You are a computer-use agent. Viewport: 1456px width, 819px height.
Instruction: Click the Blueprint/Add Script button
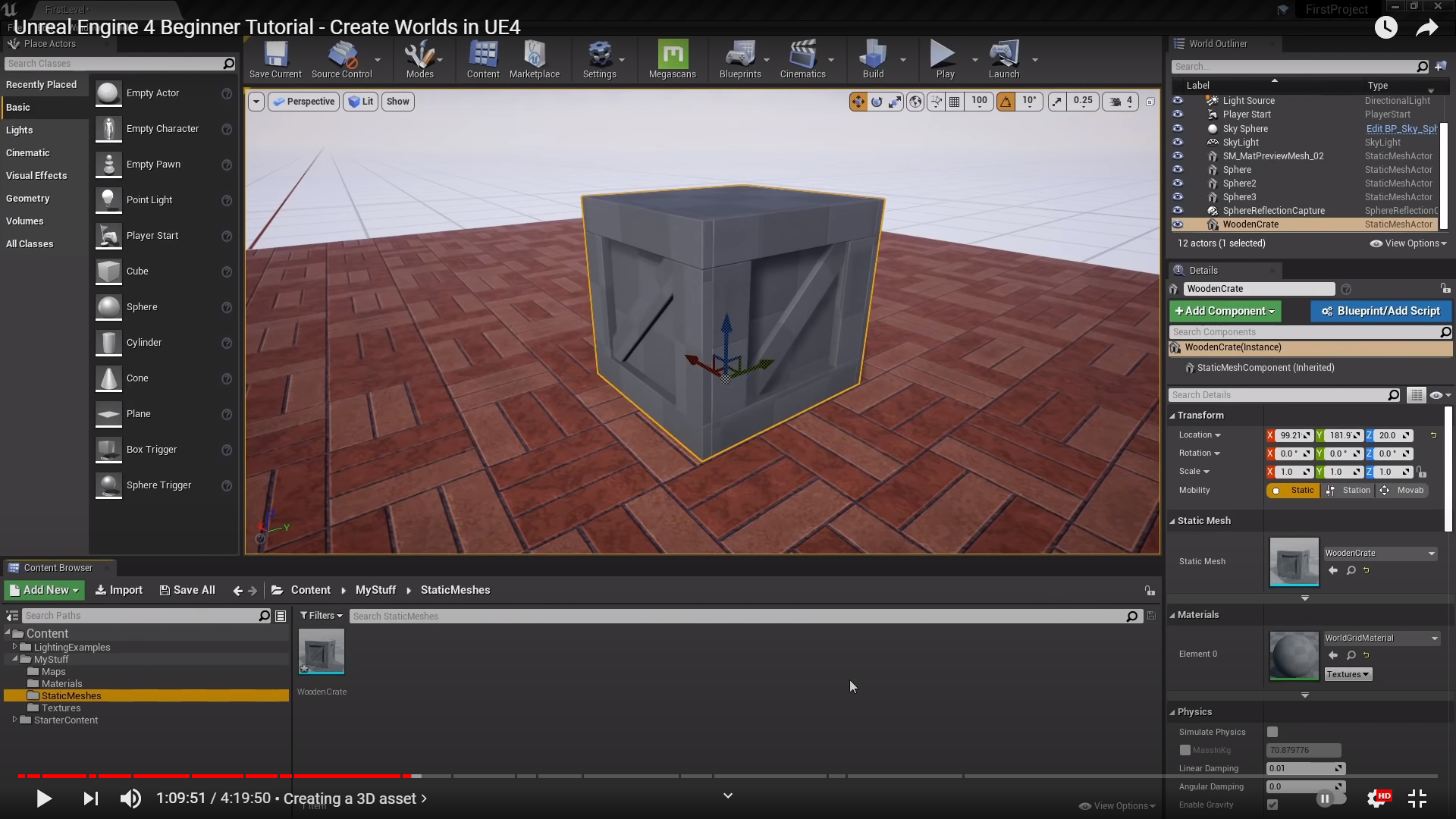pyautogui.click(x=1380, y=311)
